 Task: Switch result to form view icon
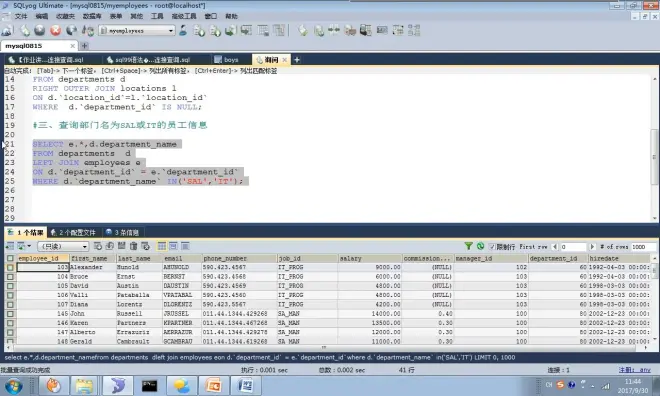(173, 246)
